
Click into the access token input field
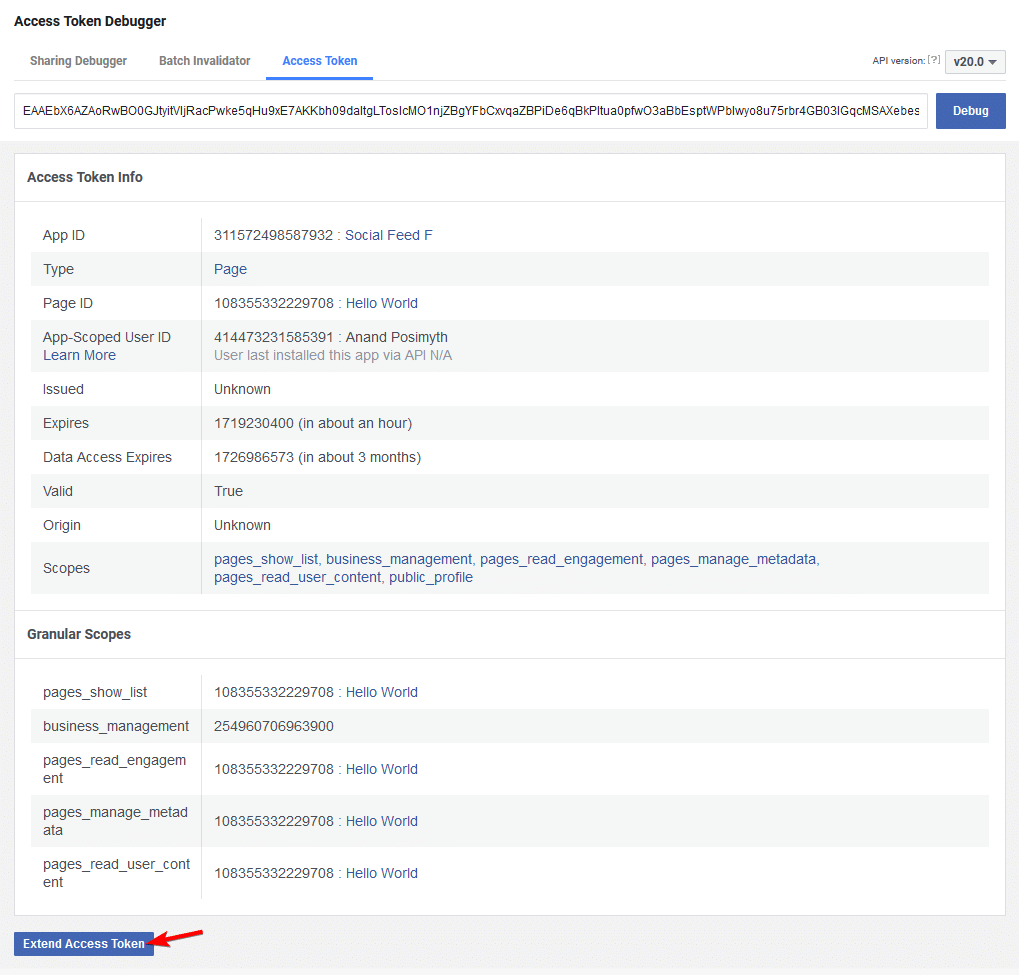coord(471,110)
